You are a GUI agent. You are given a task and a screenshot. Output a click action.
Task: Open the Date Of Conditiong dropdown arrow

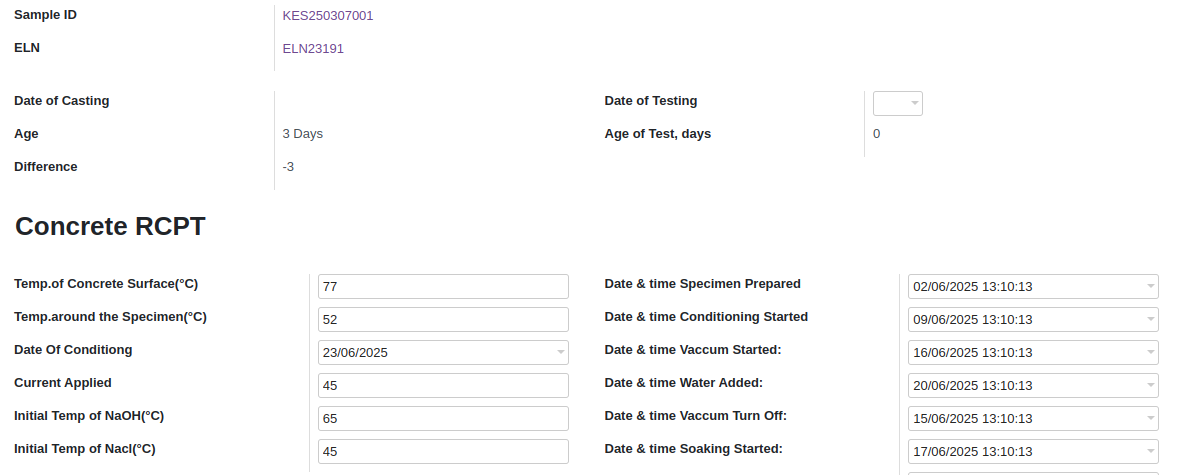pyautogui.click(x=560, y=352)
